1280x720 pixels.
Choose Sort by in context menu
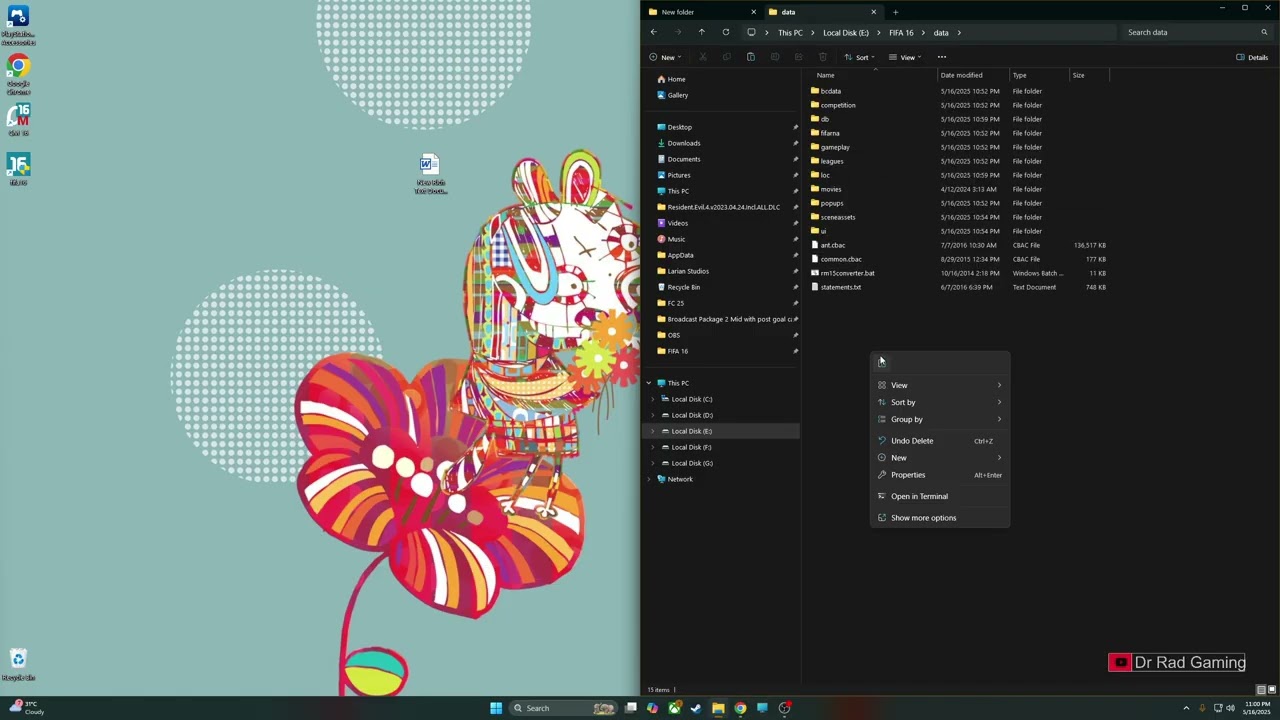[940, 402]
